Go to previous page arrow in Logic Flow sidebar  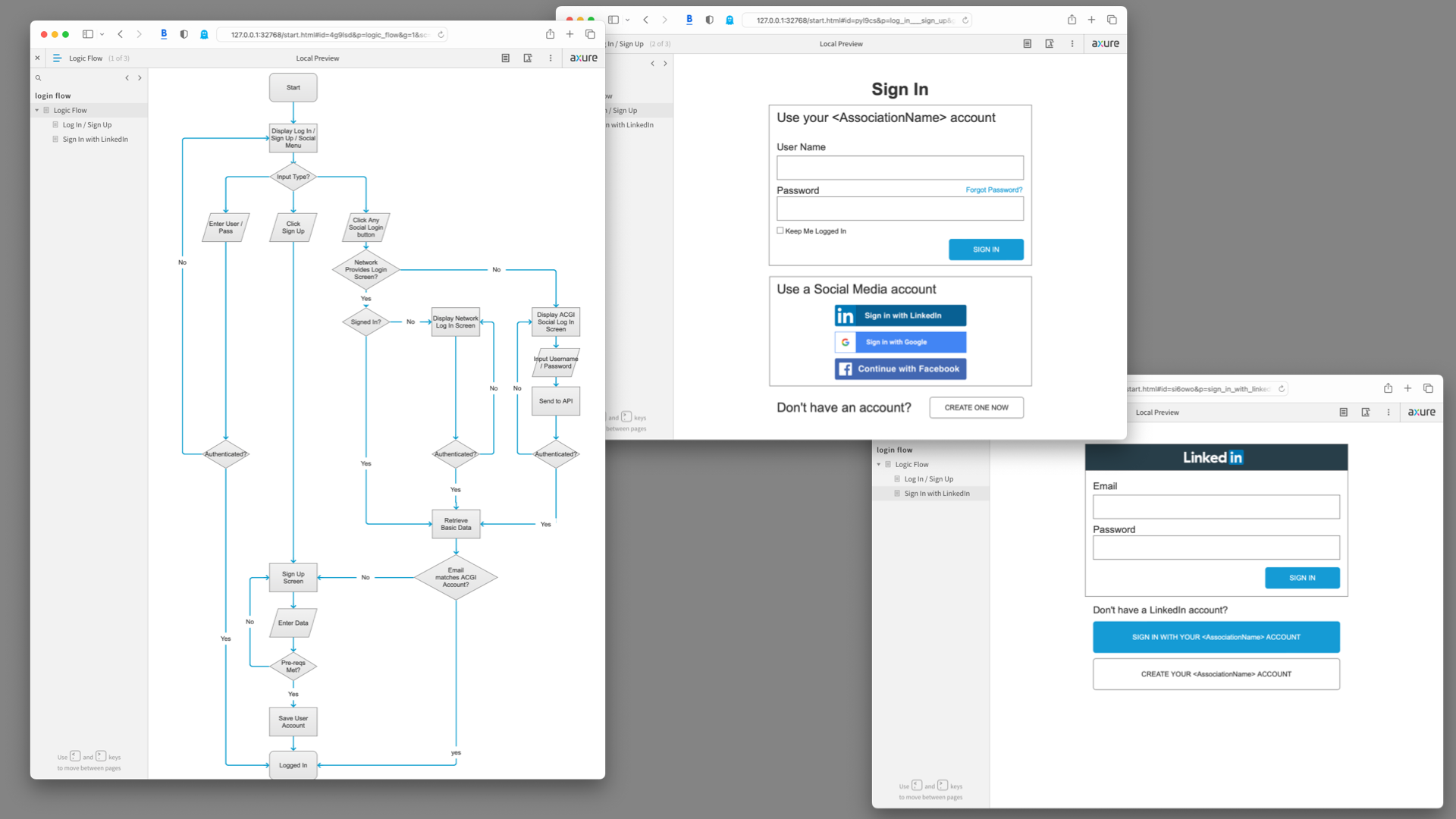click(x=127, y=77)
